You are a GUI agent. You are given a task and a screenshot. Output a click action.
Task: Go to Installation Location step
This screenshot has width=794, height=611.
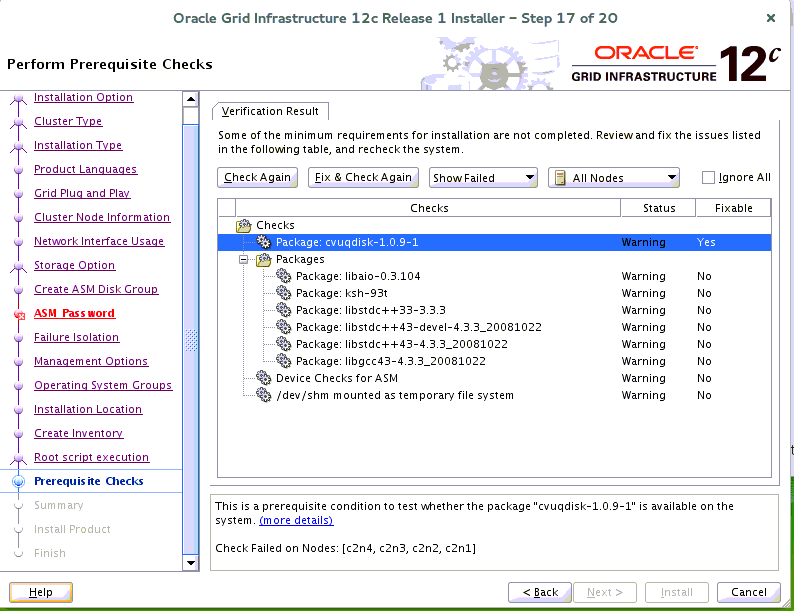point(88,409)
